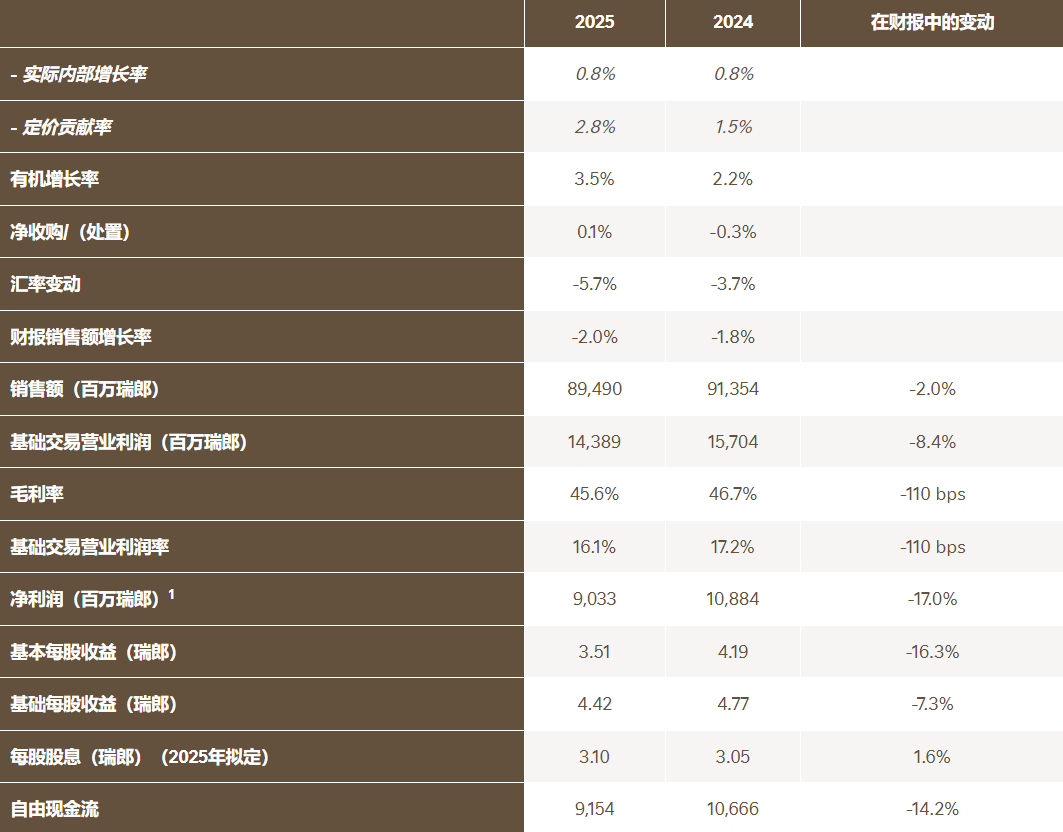Select the 基础交易营业利润率 2025 value 16.1%
Image resolution: width=1063 pixels, height=832 pixels.
click(x=594, y=547)
